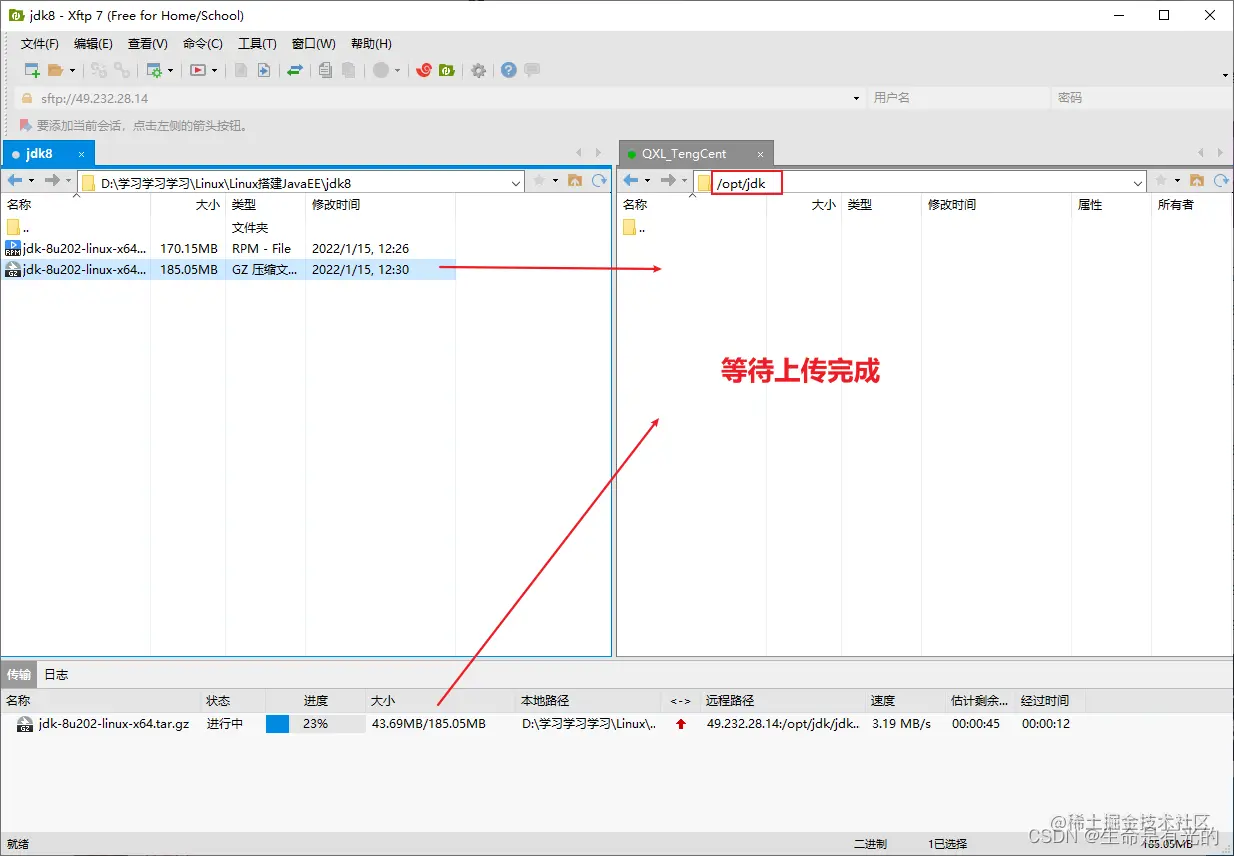The image size is (1234, 856).
Task: Open the 文件(F) menu
Action: (40, 44)
